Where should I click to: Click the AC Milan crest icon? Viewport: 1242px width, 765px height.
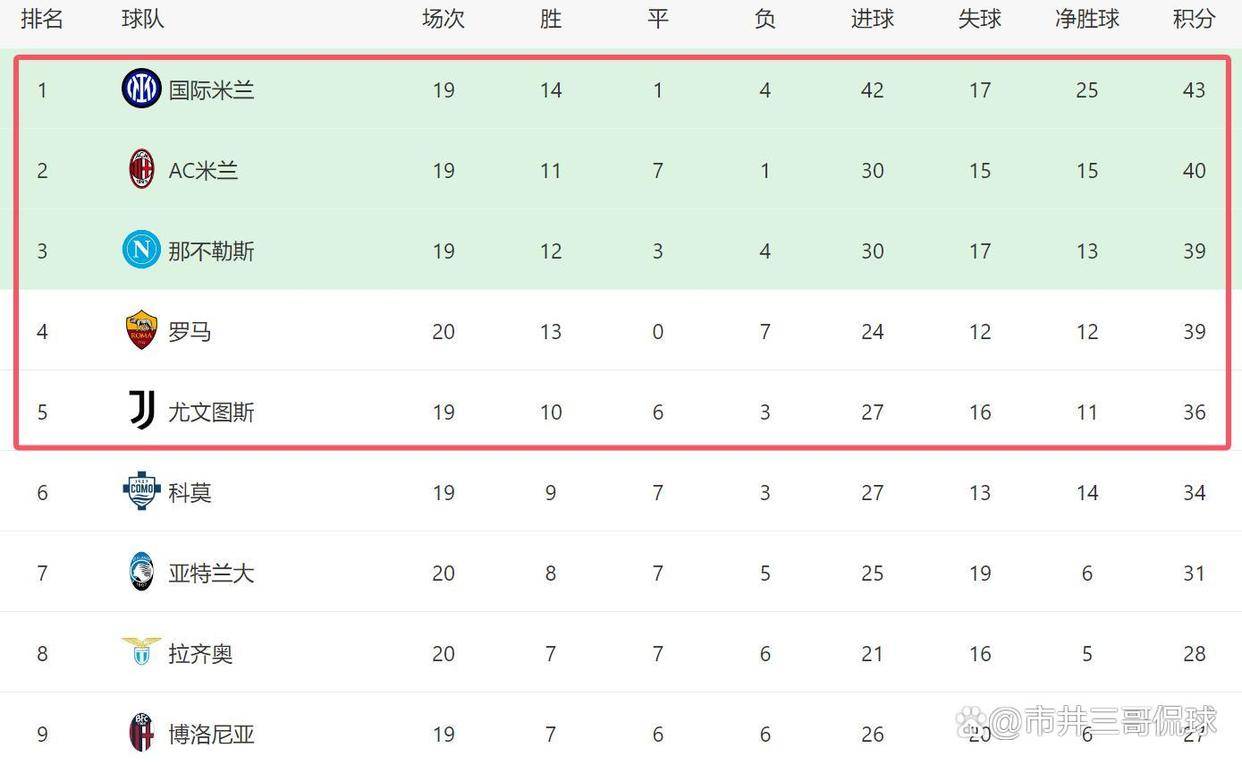tap(141, 170)
